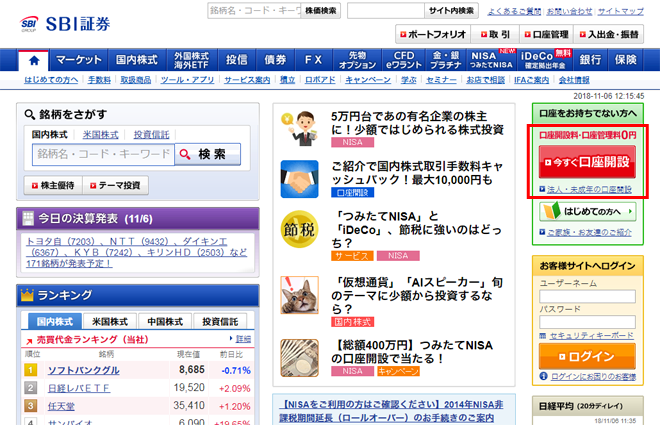Select 投資信託 in search panel

[152, 135]
